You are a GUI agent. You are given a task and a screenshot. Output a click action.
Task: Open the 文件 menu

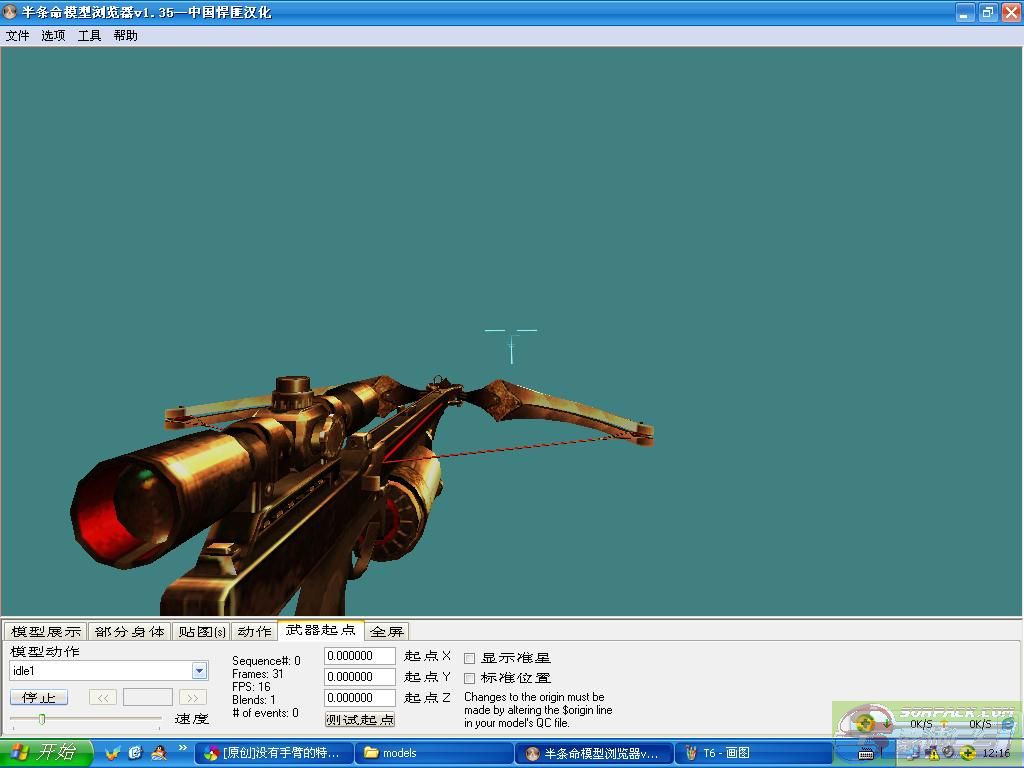point(17,35)
